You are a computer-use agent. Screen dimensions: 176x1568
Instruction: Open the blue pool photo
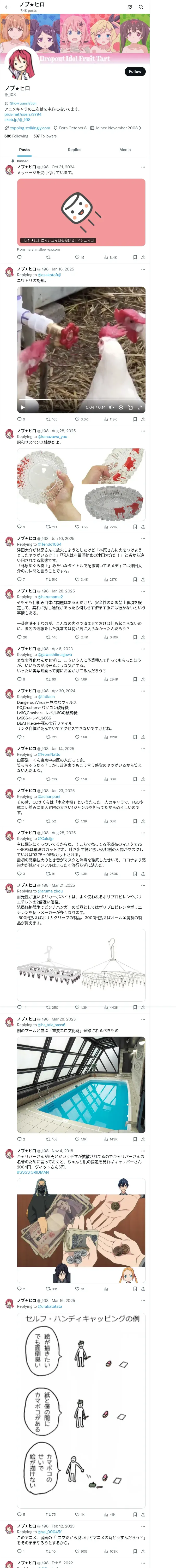pyautogui.click(x=81, y=1085)
